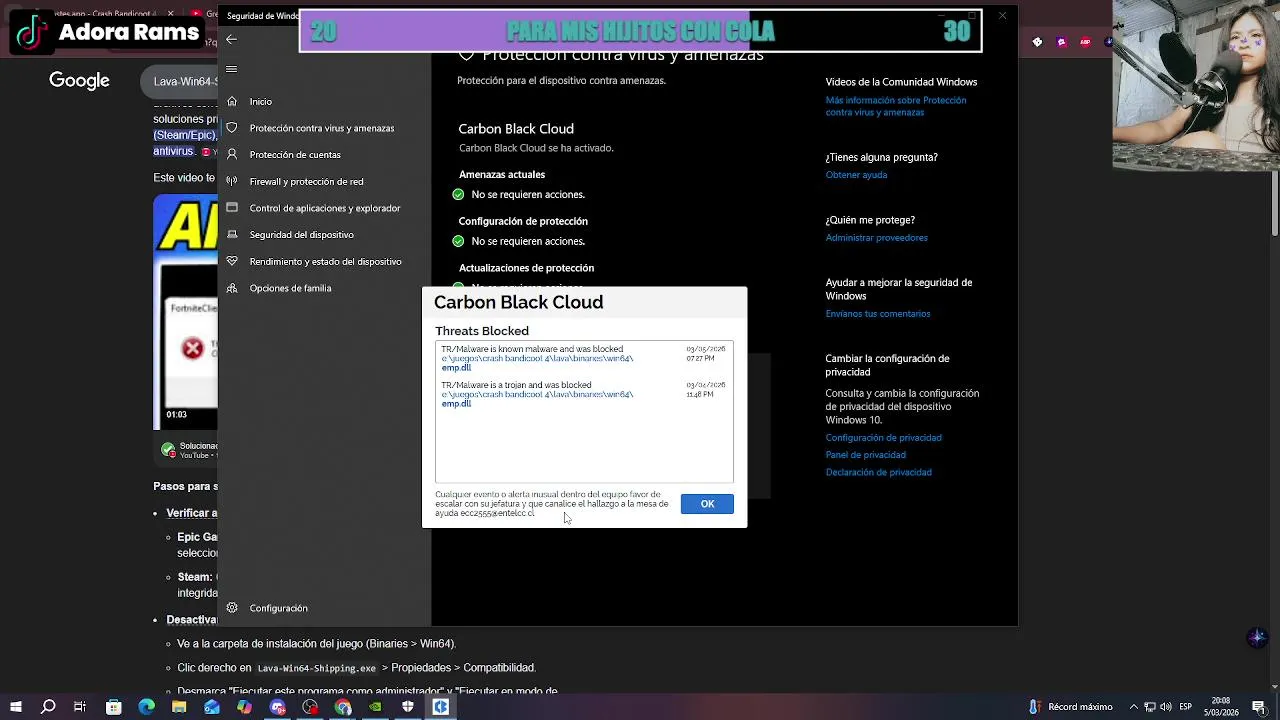1280x720 pixels.
Task: Click gear icon beside Configuración
Action: click(x=232, y=608)
